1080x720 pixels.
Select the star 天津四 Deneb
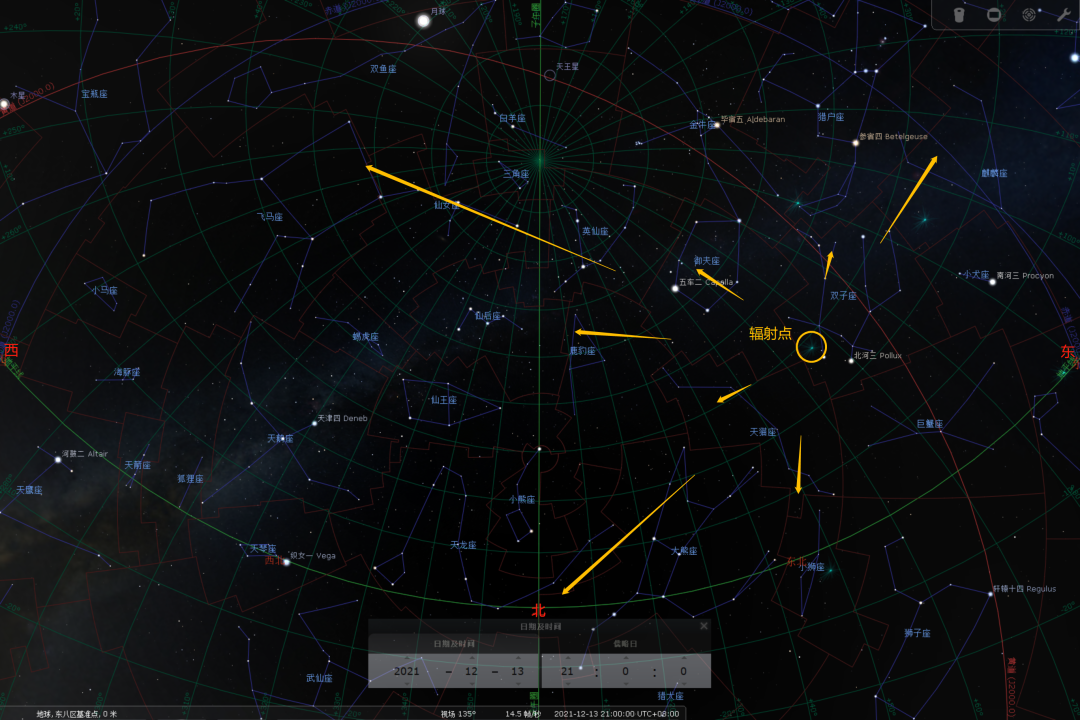click(x=314, y=423)
